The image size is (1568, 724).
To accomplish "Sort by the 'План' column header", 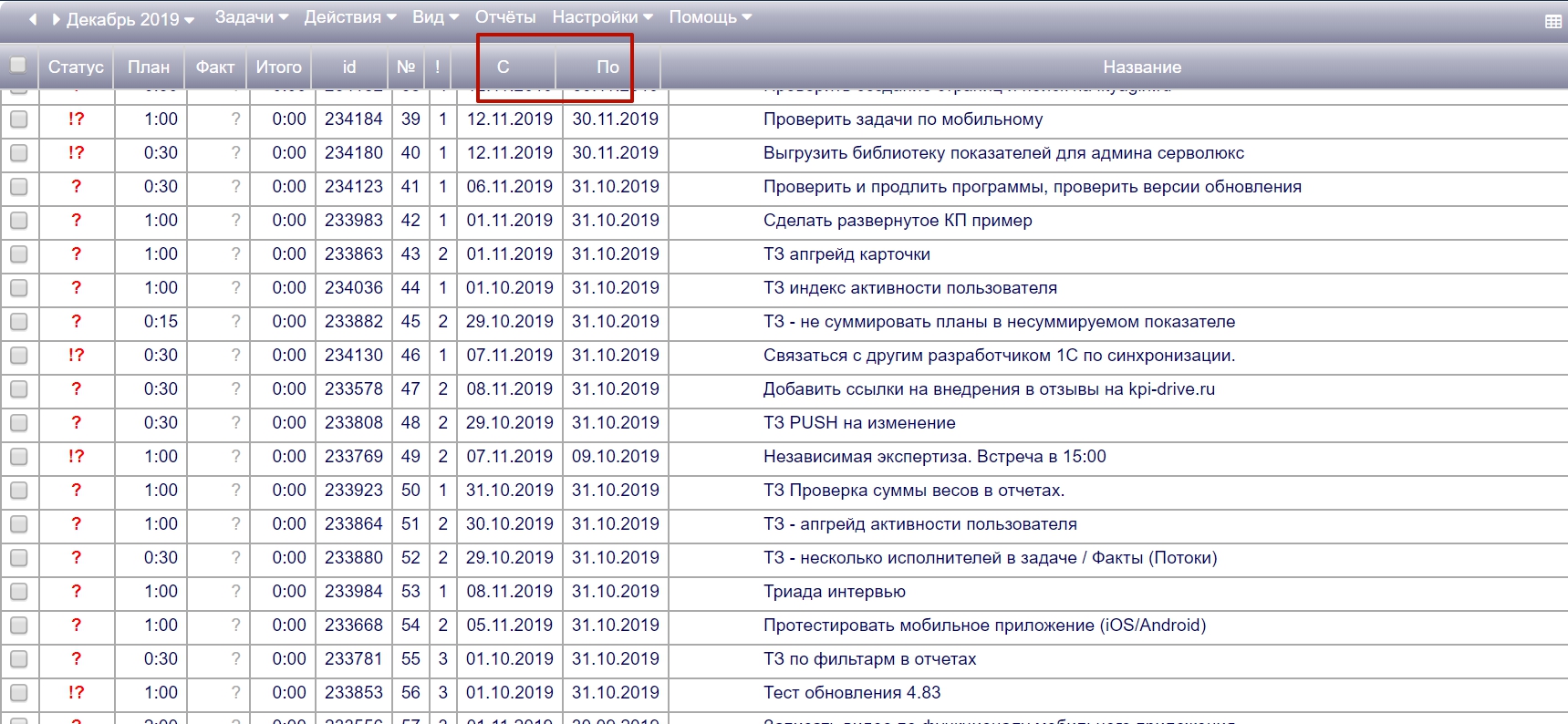I will coord(149,67).
